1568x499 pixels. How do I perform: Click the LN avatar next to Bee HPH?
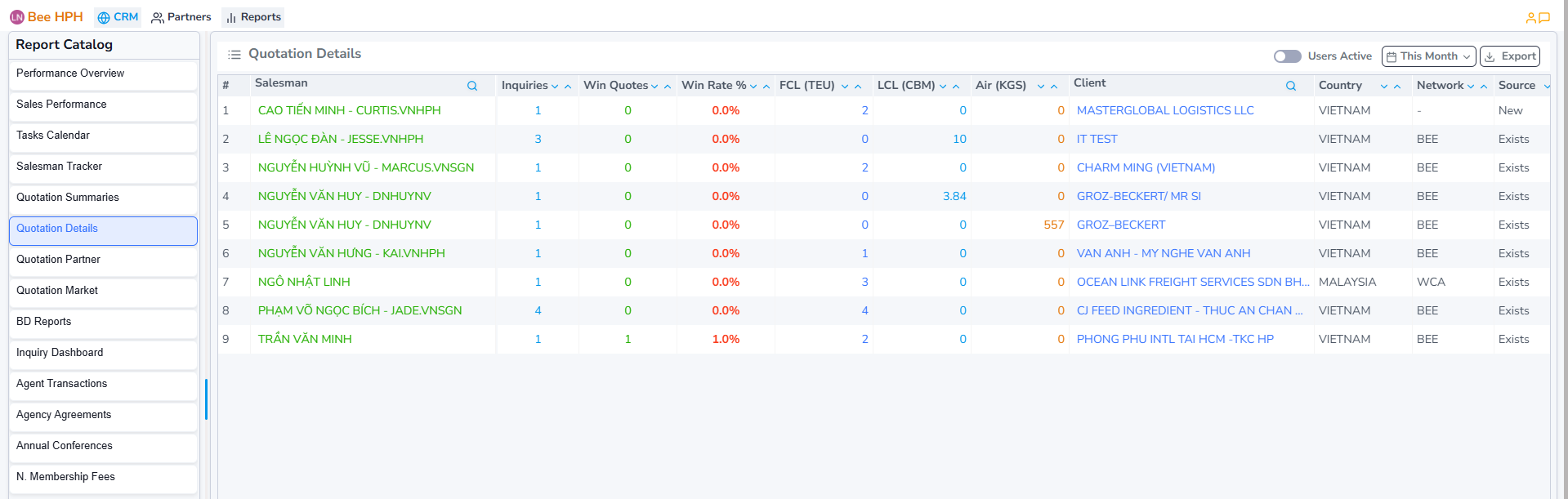[x=17, y=17]
